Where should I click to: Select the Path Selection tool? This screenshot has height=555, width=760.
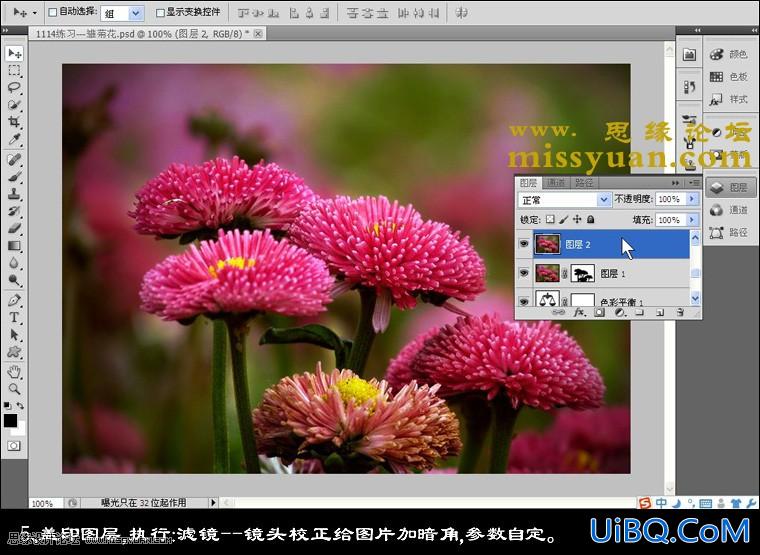tap(14, 334)
